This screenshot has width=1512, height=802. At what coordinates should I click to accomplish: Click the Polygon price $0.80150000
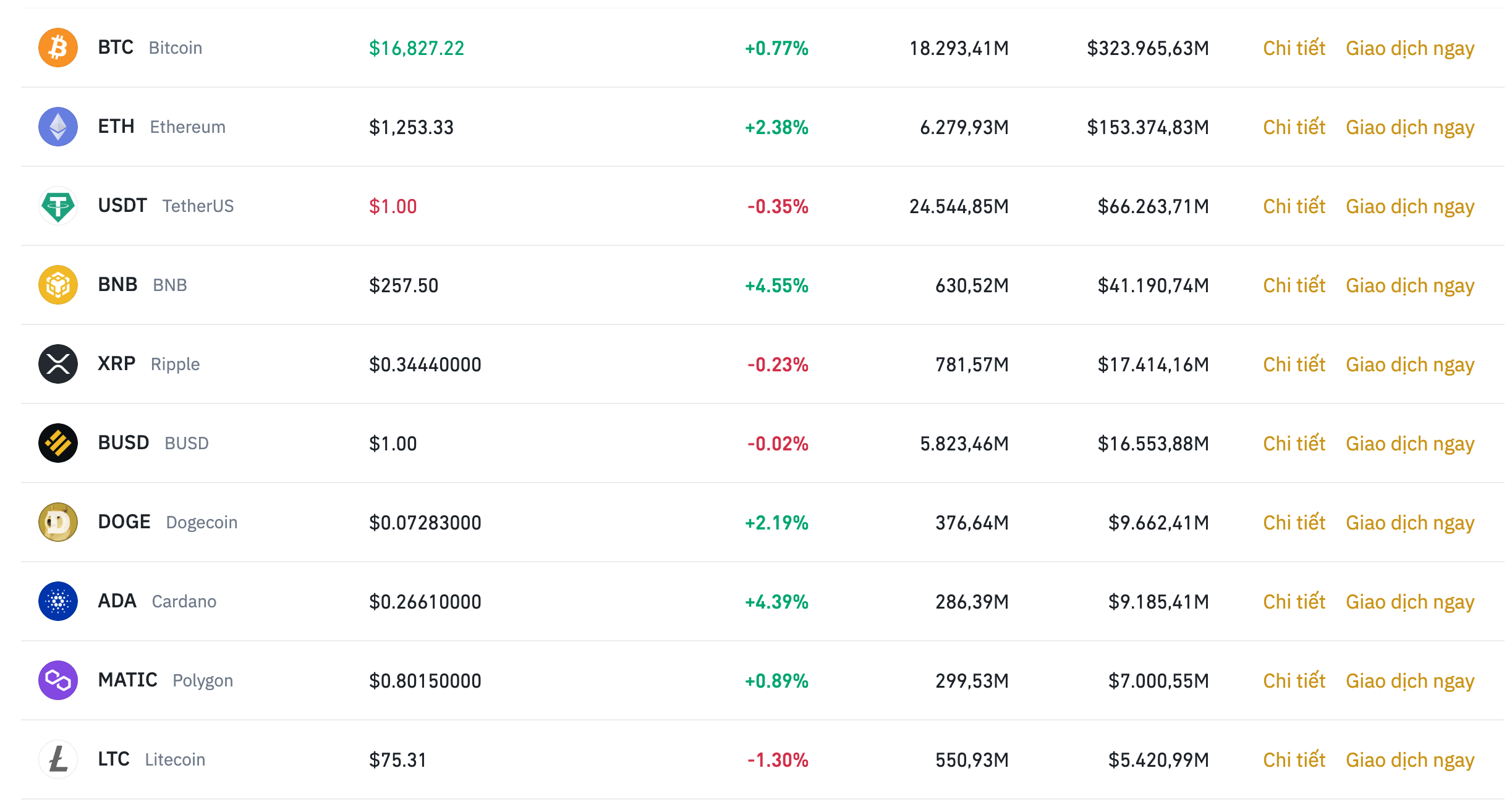tap(425, 681)
